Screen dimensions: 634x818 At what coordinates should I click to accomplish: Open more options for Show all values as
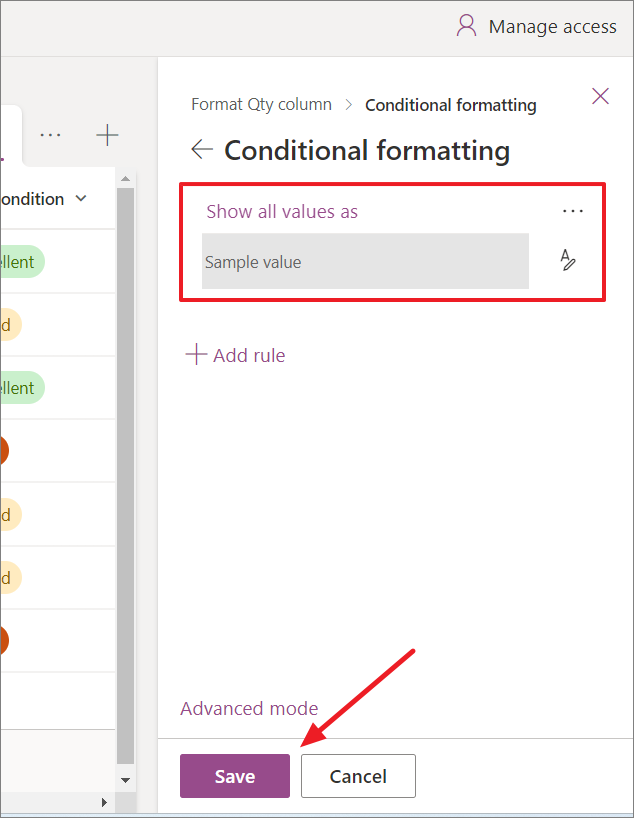coord(572,210)
